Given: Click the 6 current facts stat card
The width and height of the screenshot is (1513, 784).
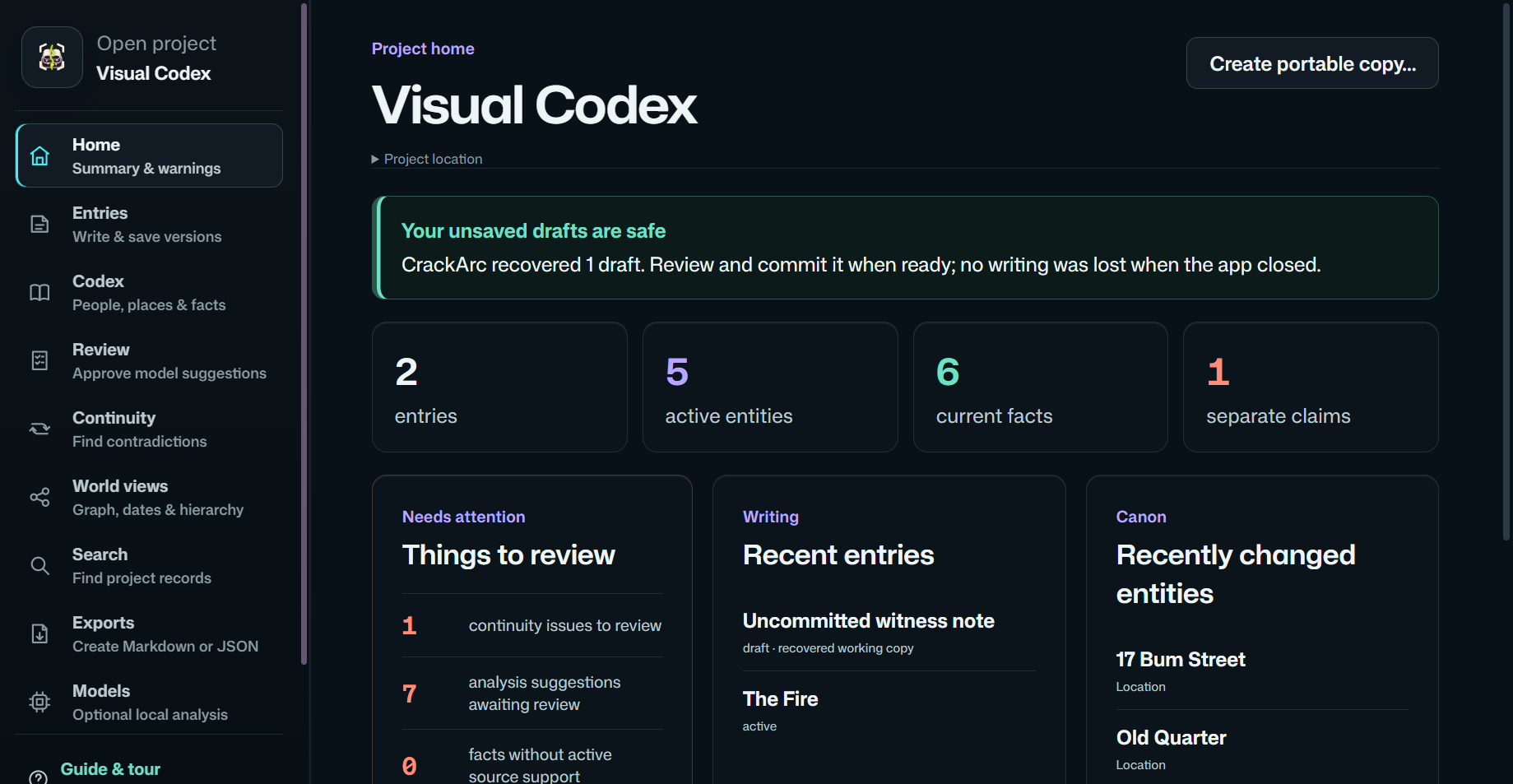Looking at the screenshot, I should tap(1041, 387).
